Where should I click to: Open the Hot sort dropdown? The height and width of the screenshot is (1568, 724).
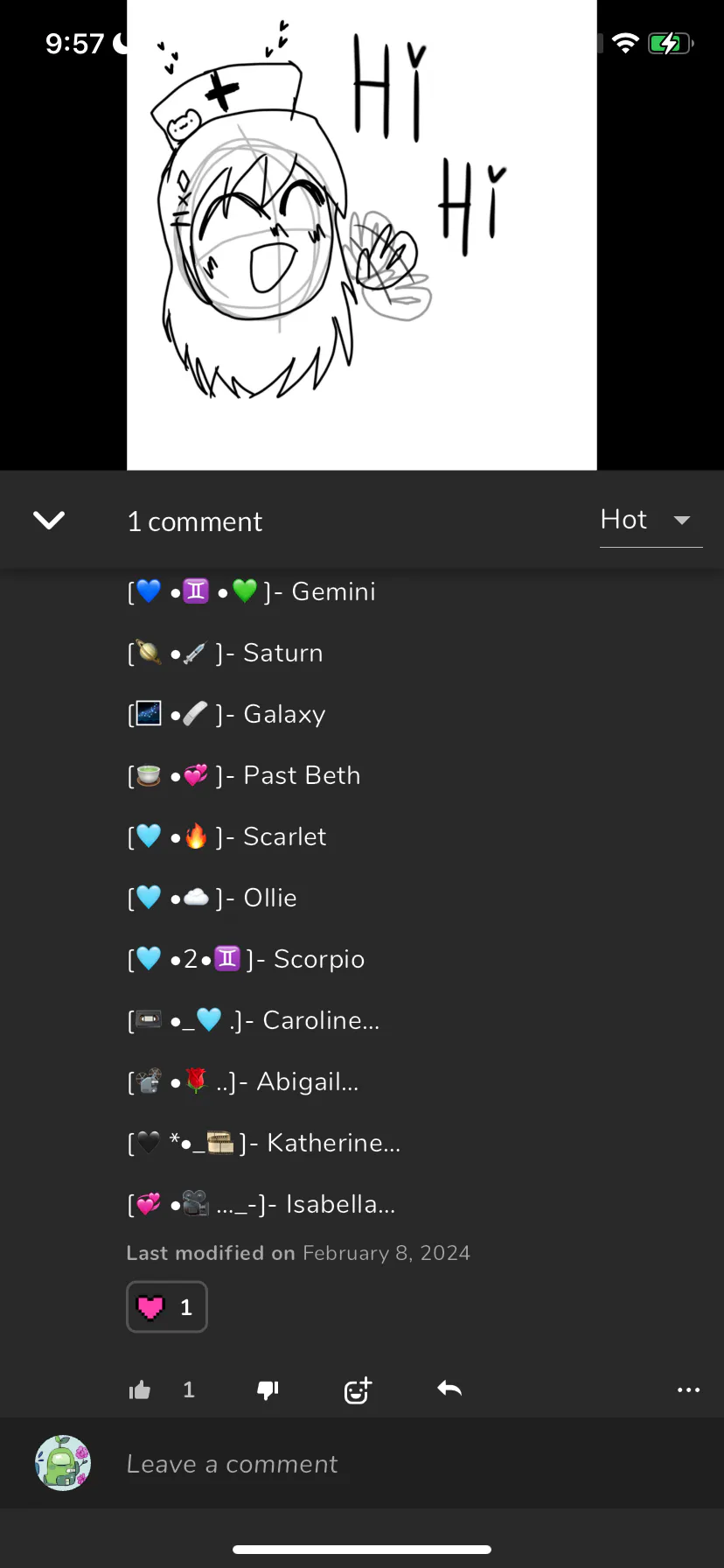(651, 521)
